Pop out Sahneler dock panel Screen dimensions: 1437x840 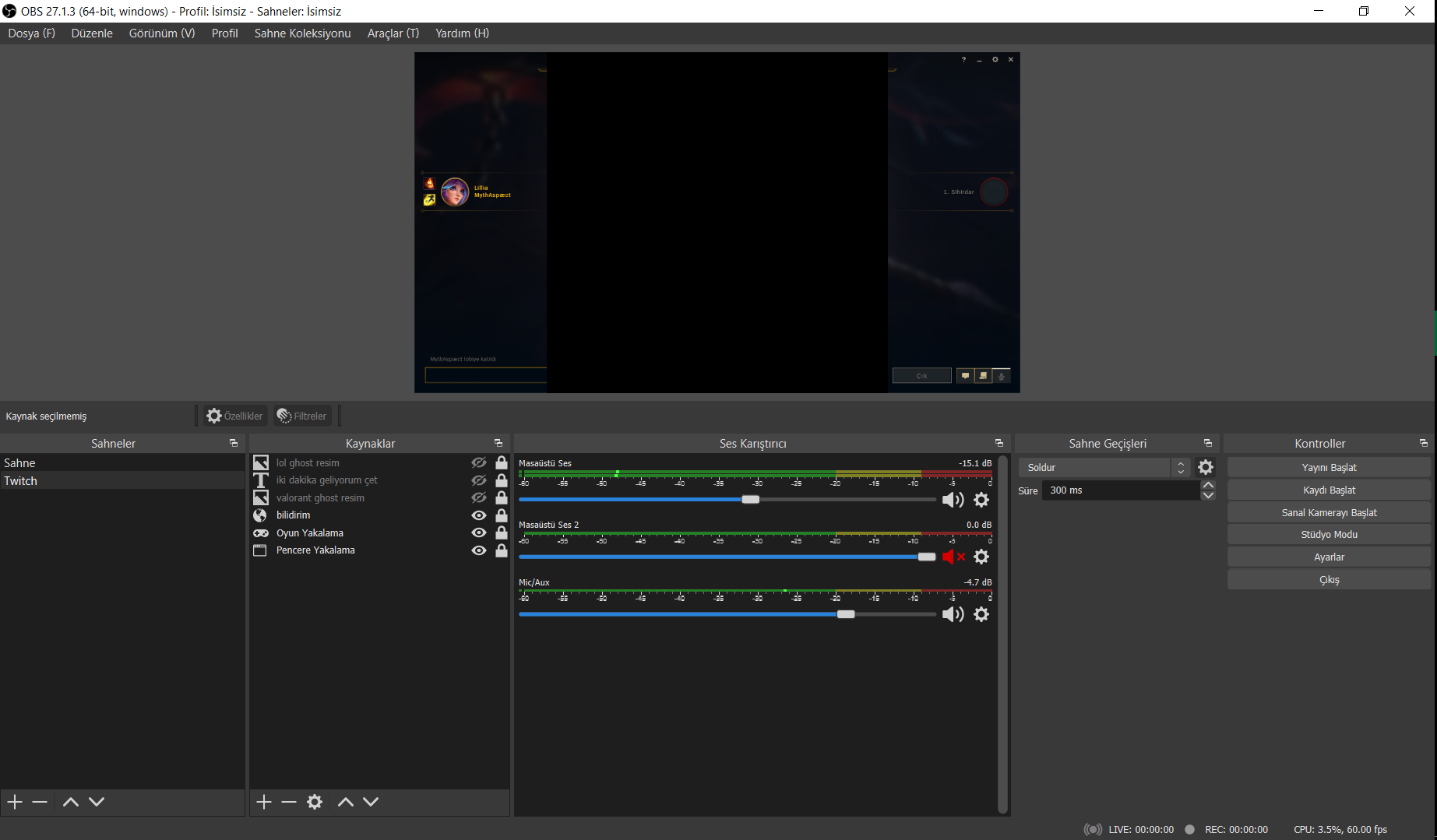pos(234,443)
